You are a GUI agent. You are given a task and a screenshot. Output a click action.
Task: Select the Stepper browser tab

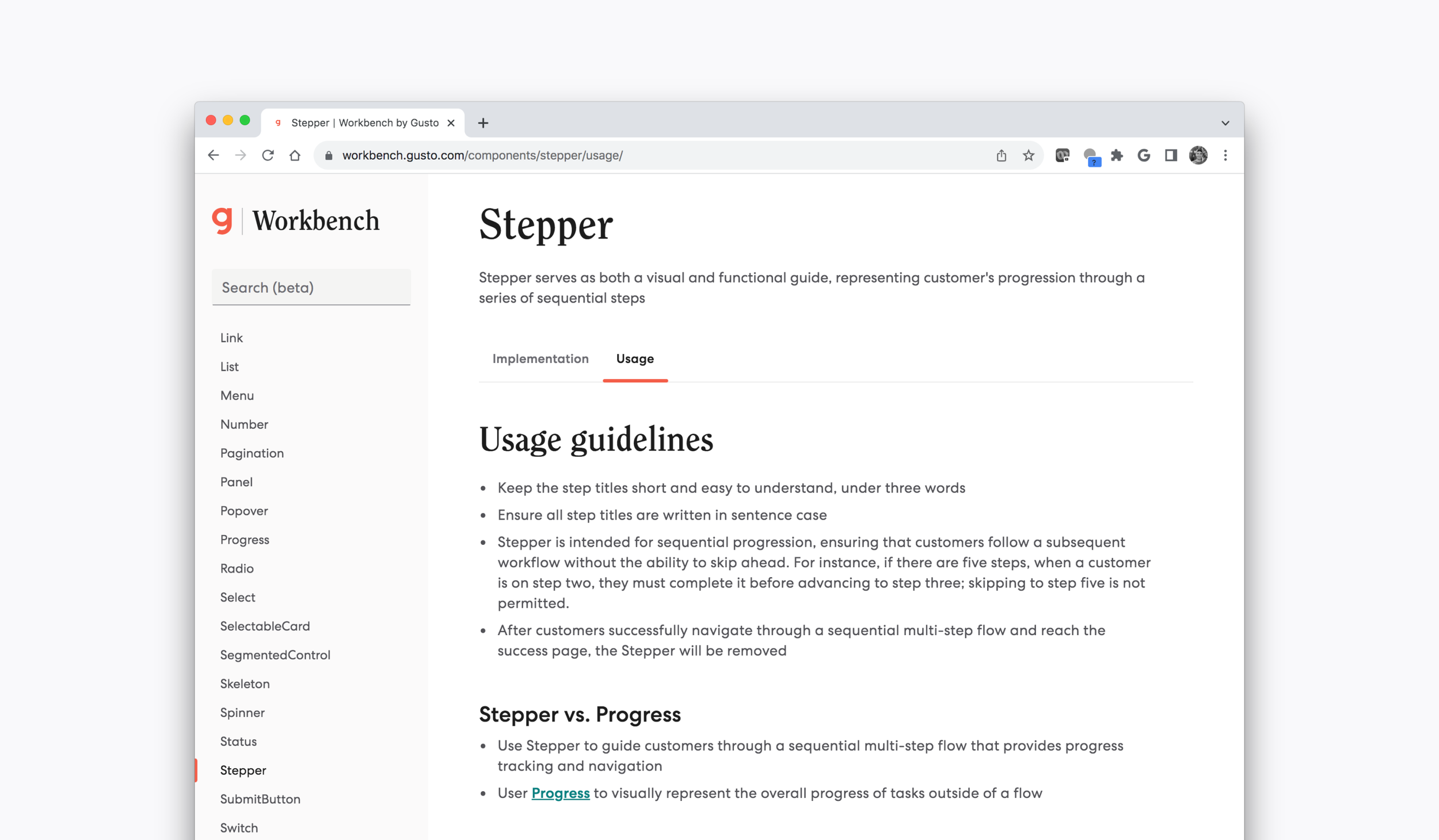point(363,123)
